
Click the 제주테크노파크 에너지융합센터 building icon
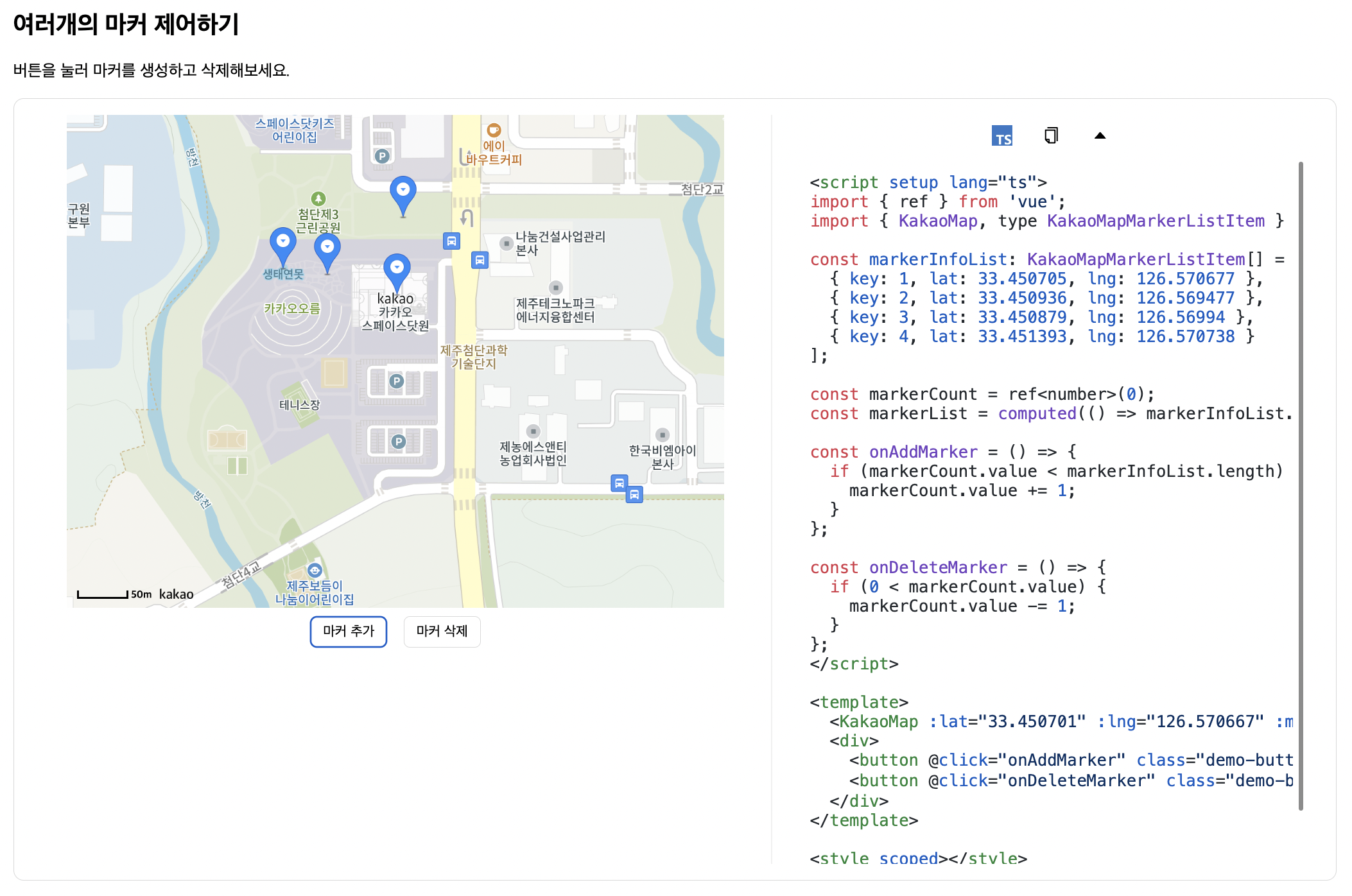[556, 288]
